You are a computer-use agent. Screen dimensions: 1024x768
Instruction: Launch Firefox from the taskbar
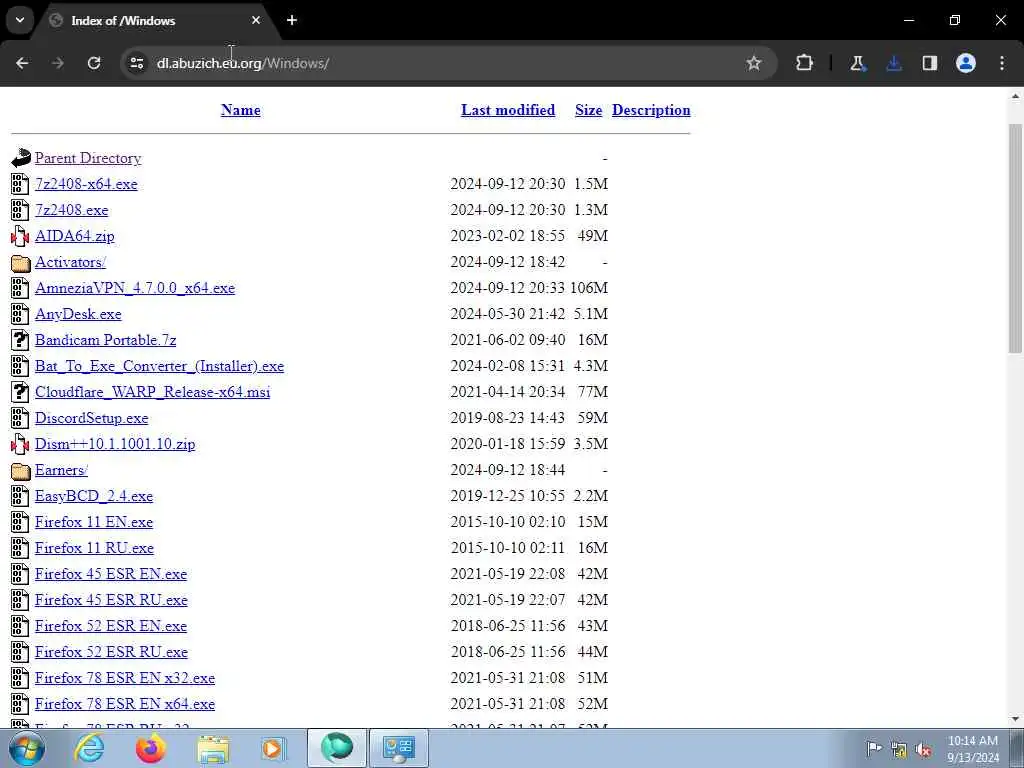pyautogui.click(x=151, y=748)
